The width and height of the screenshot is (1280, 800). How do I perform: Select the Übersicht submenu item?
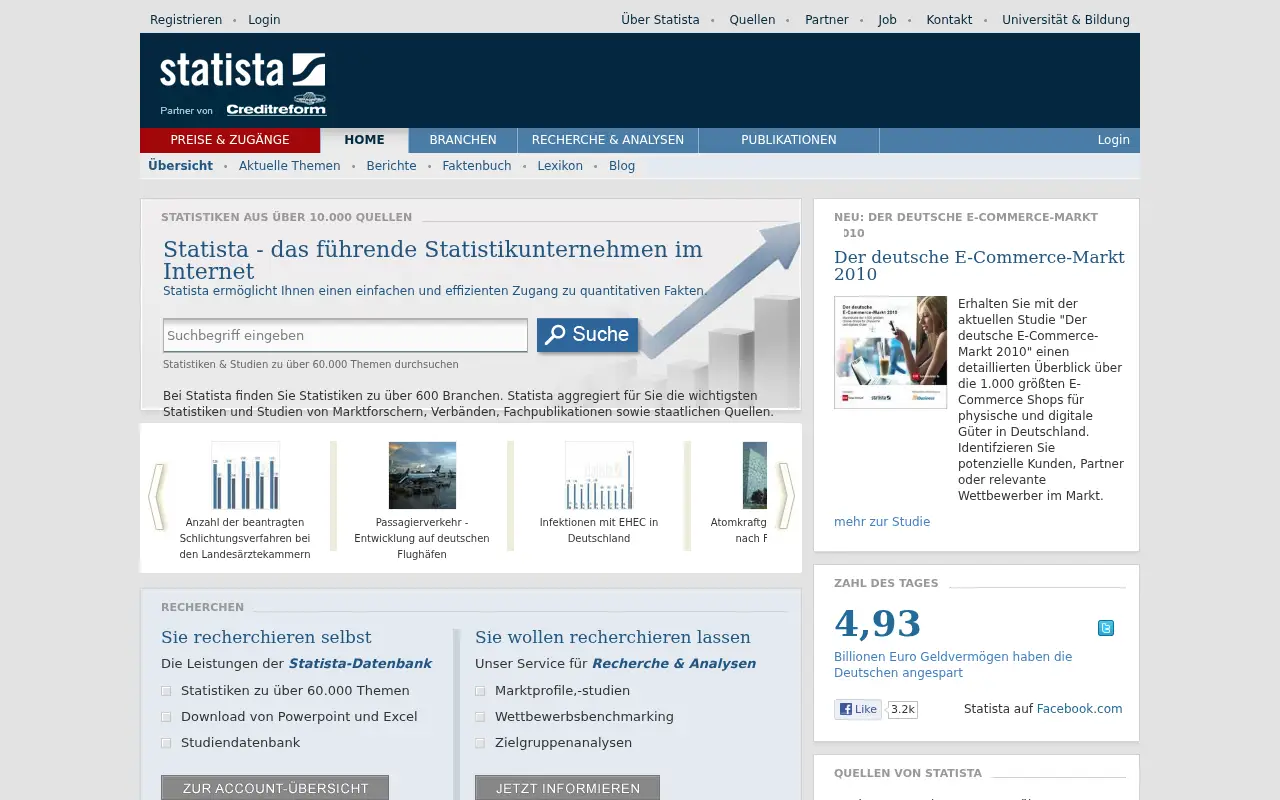click(180, 166)
